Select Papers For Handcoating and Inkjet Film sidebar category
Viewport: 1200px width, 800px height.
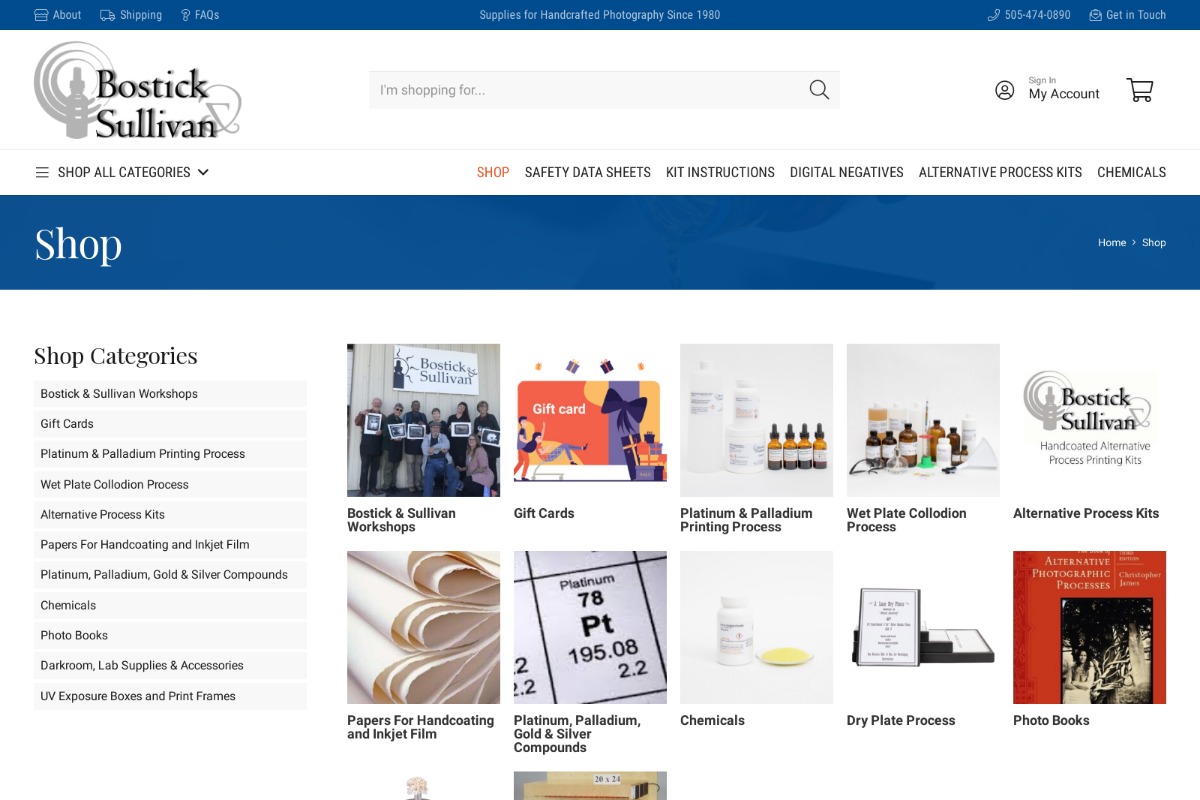170,545
